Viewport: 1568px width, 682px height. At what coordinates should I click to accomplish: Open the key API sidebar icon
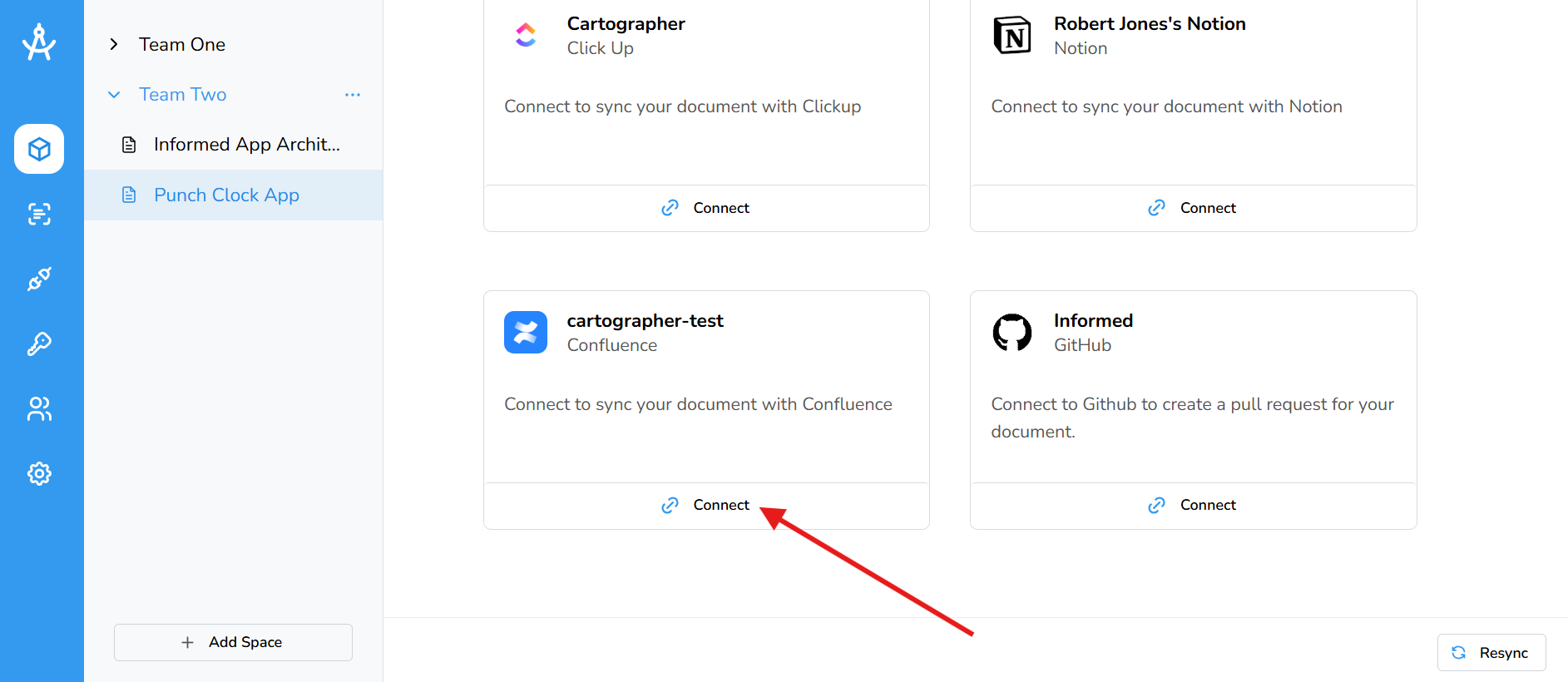click(39, 343)
